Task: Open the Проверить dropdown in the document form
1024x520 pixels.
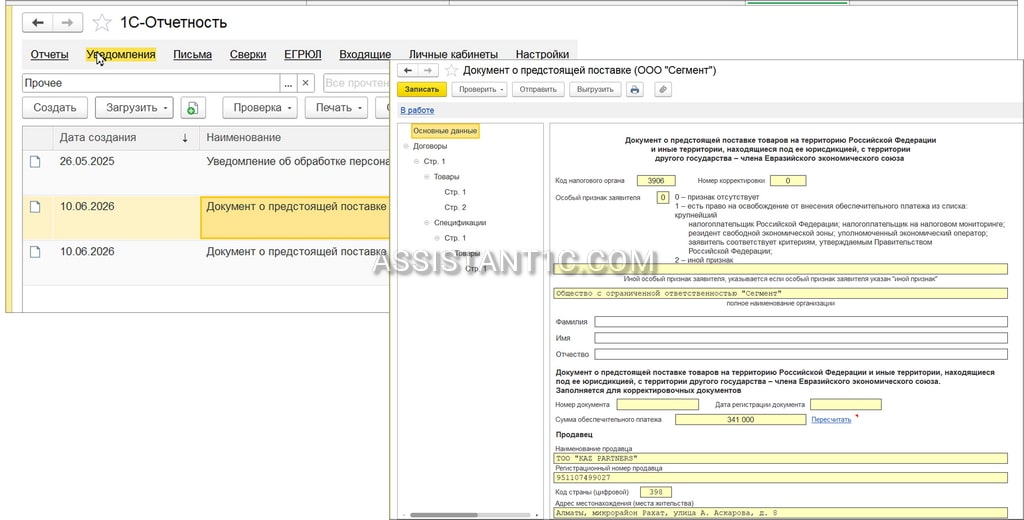Action: point(480,89)
